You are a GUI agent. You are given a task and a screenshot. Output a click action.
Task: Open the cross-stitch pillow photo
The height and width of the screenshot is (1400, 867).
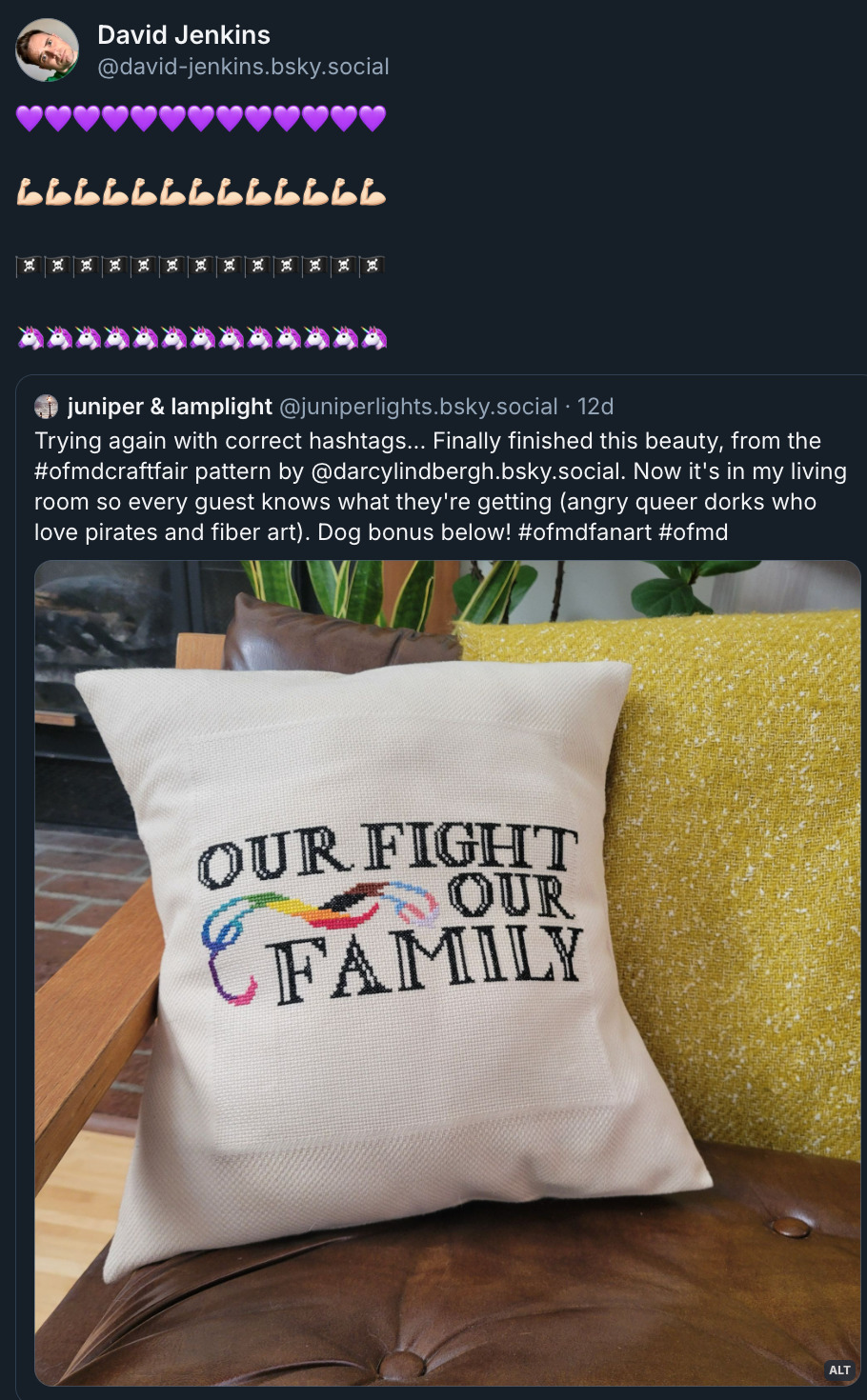(x=448, y=973)
